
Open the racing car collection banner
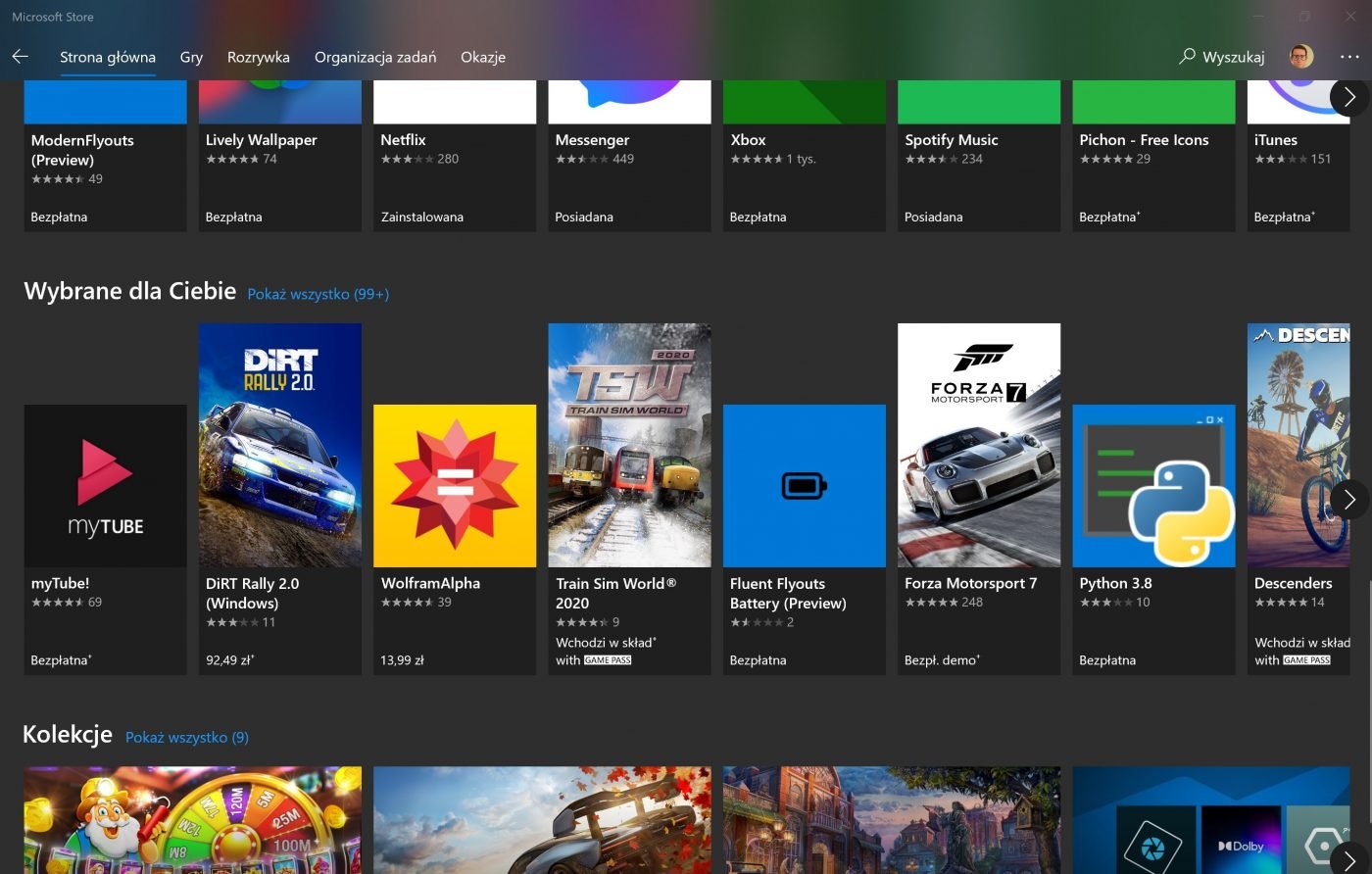pyautogui.click(x=542, y=820)
